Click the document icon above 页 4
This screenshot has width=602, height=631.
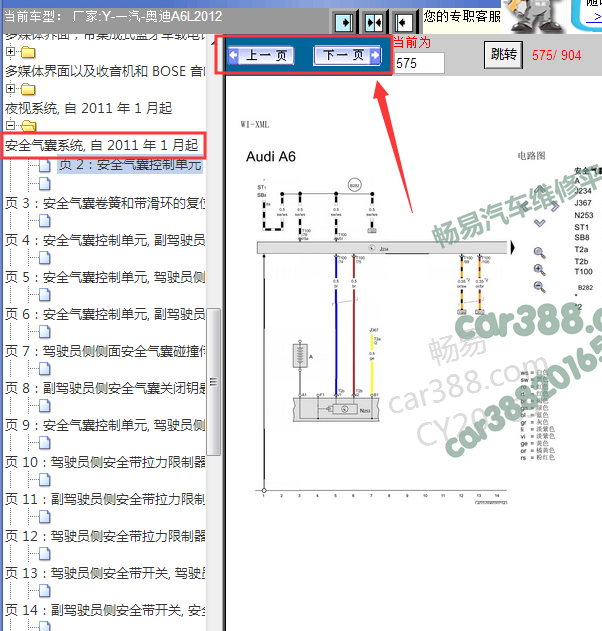(x=45, y=221)
